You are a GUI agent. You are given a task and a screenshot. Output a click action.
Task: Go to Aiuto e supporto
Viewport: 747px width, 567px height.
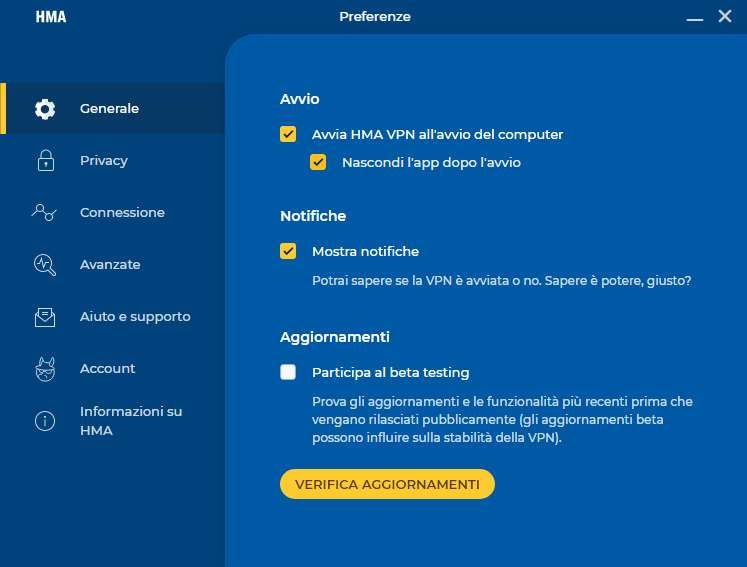coord(112,316)
